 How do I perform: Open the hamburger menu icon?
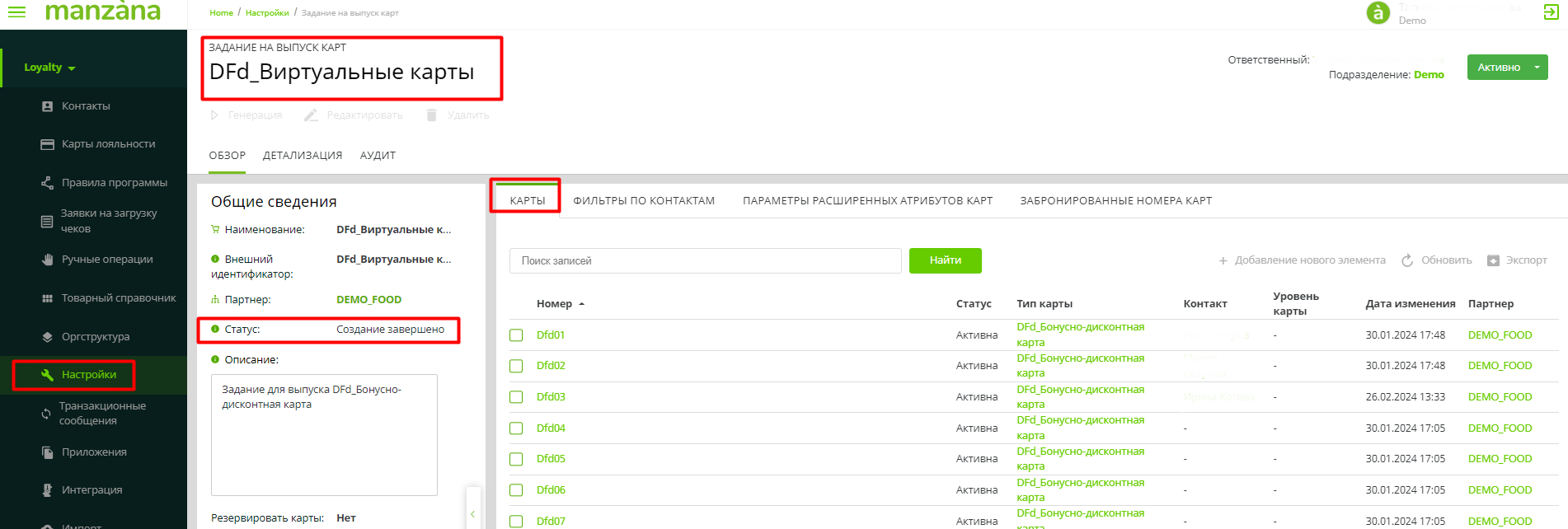(x=16, y=12)
